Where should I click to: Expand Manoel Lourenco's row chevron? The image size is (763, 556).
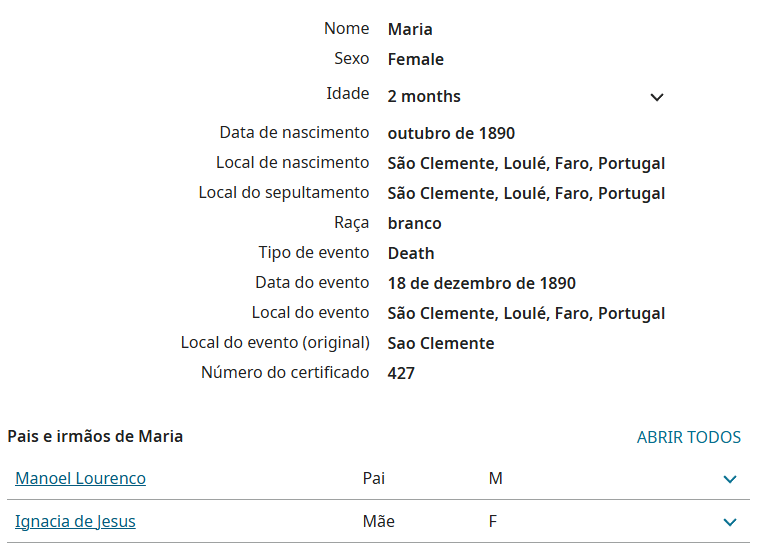click(x=730, y=479)
